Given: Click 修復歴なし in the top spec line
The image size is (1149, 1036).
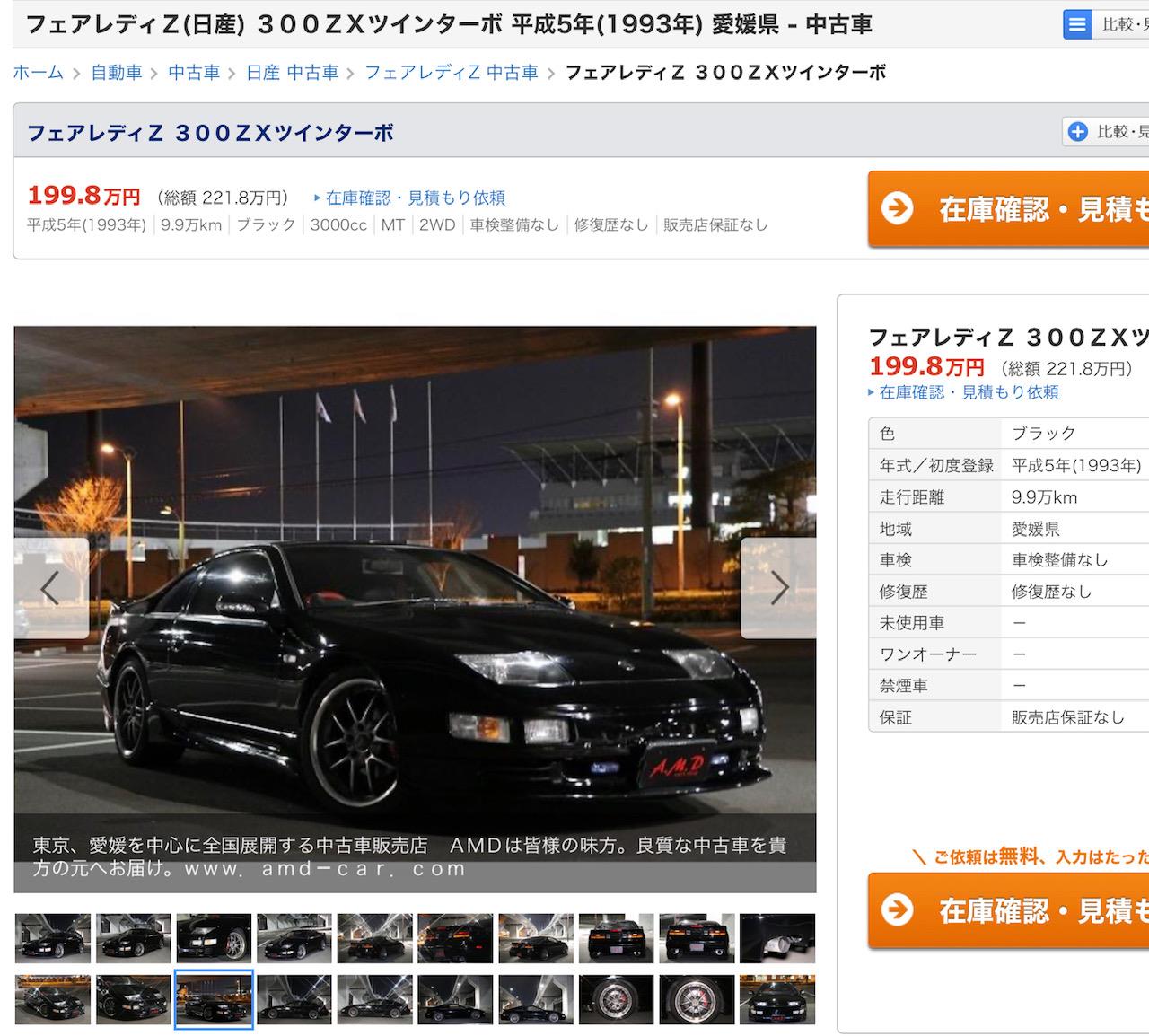Looking at the screenshot, I should click(611, 225).
